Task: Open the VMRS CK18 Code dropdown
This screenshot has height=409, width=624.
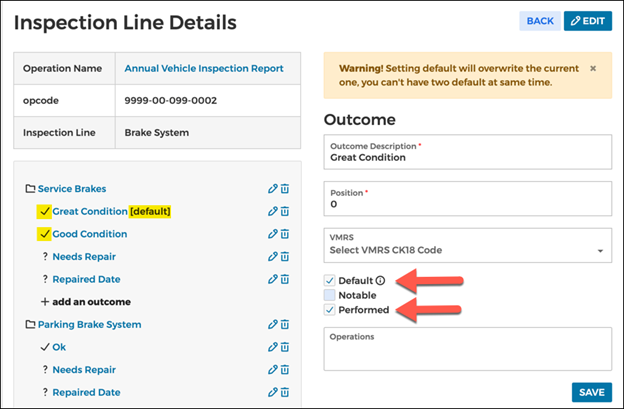Action: click(x=468, y=245)
